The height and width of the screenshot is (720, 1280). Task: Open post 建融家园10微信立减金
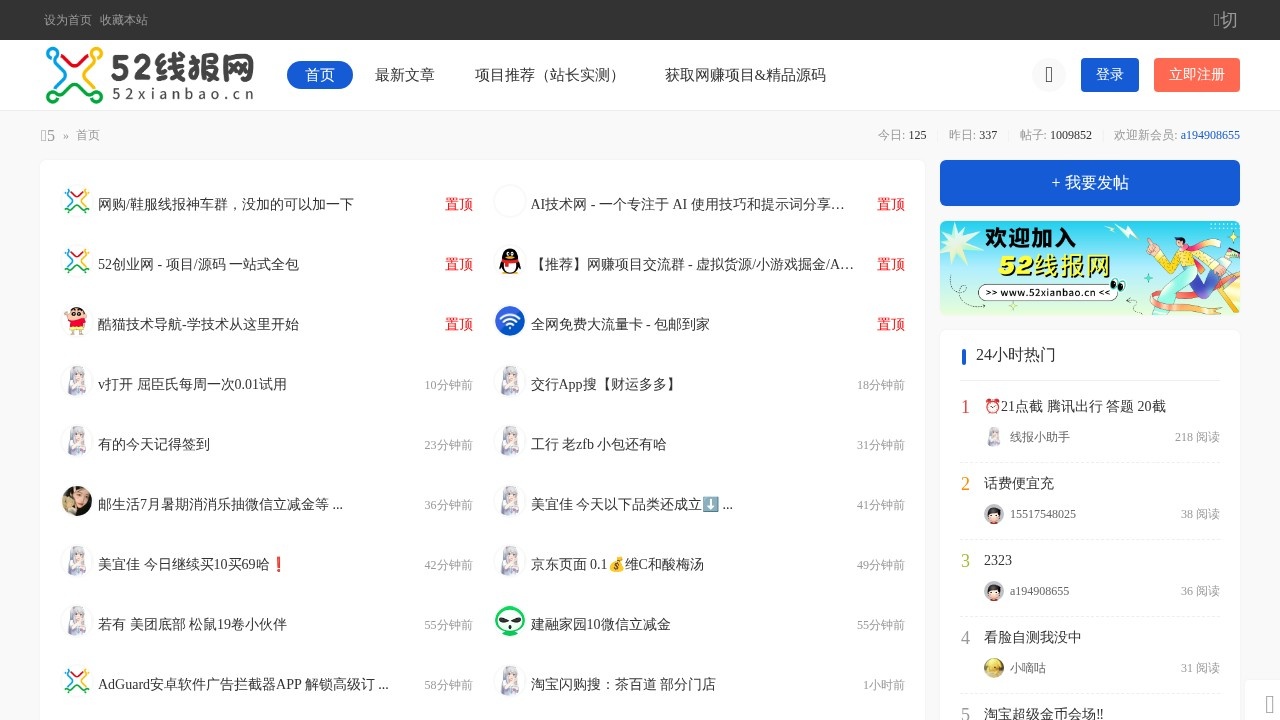pos(601,624)
